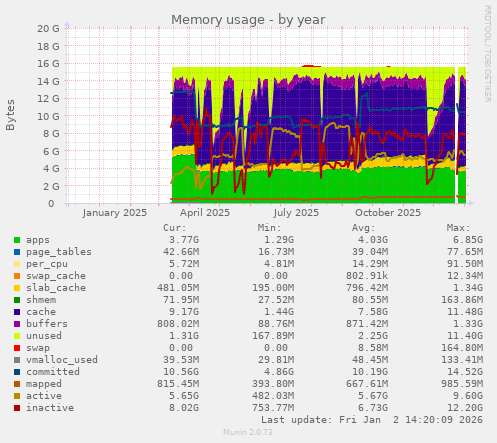Select the 'page_tables' legend label
The height and width of the screenshot is (443, 497).
click(x=59, y=252)
